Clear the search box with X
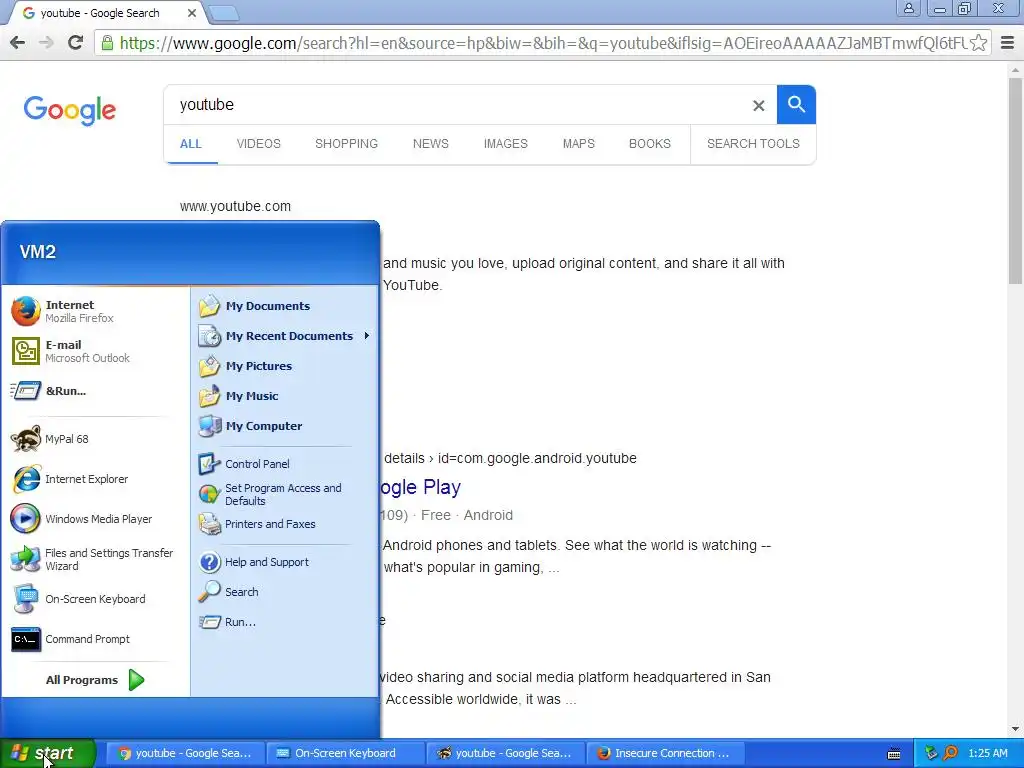1024x768 pixels. (x=758, y=105)
